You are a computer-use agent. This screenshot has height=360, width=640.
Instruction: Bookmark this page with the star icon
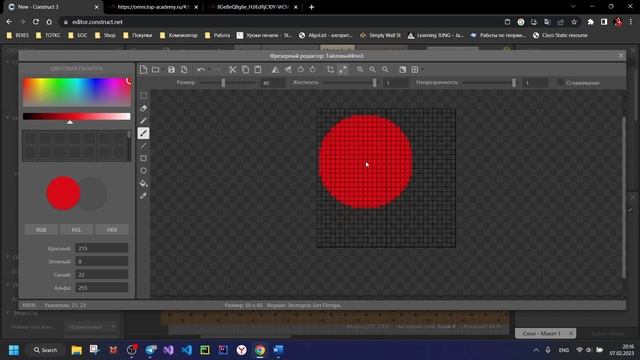click(x=574, y=22)
